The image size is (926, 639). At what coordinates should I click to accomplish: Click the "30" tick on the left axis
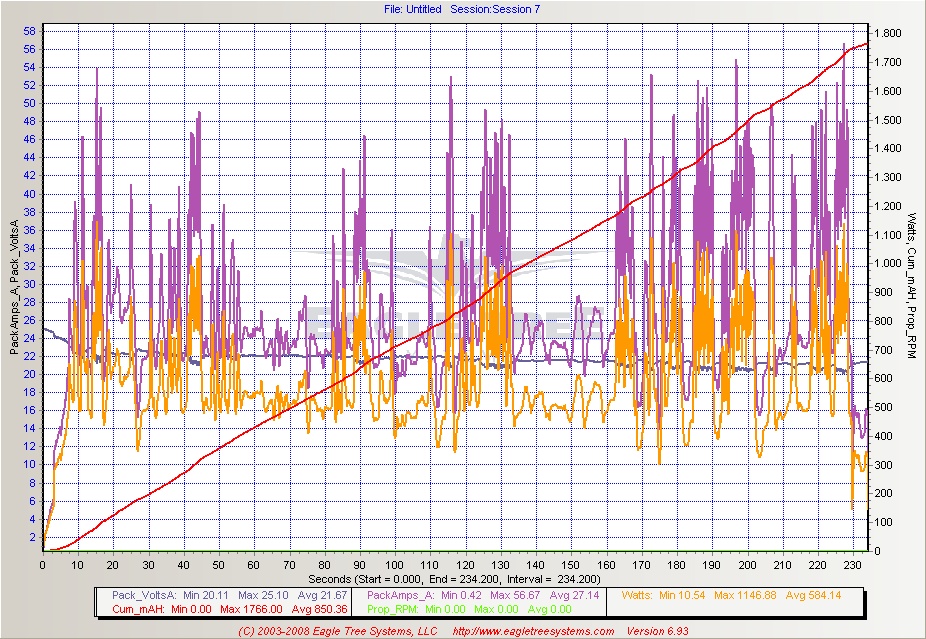(30, 284)
